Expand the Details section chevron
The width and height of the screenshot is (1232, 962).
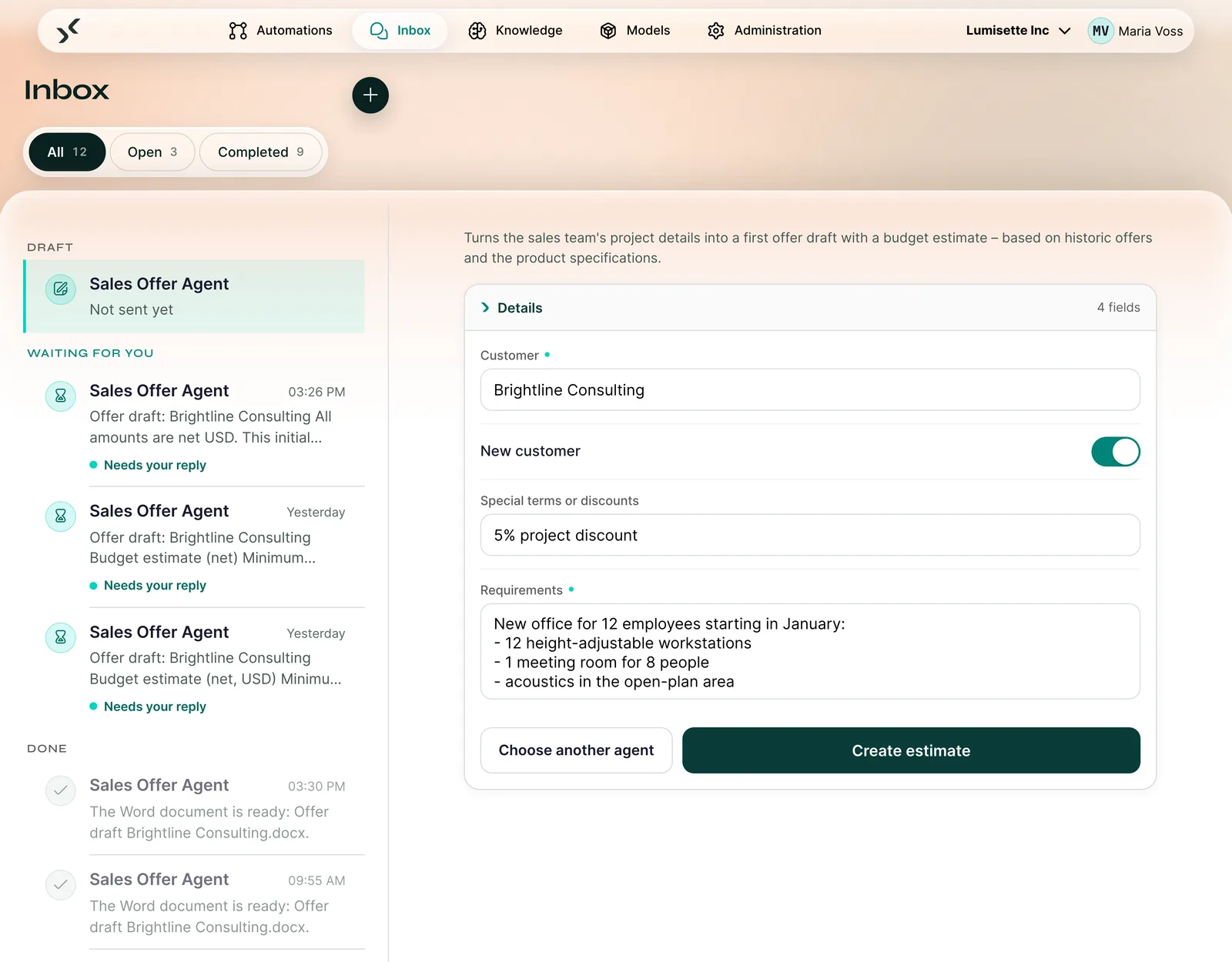(x=485, y=308)
